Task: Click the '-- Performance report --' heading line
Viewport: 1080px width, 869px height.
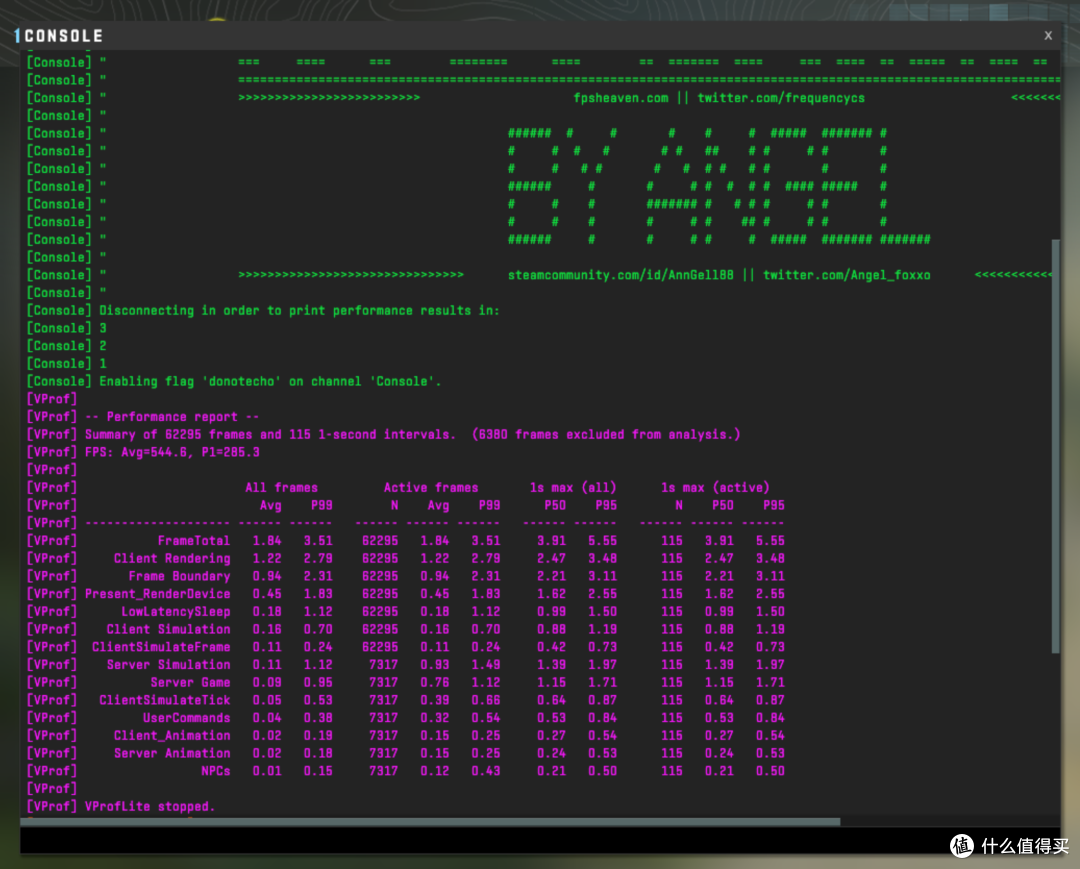Action: [x=172, y=417]
